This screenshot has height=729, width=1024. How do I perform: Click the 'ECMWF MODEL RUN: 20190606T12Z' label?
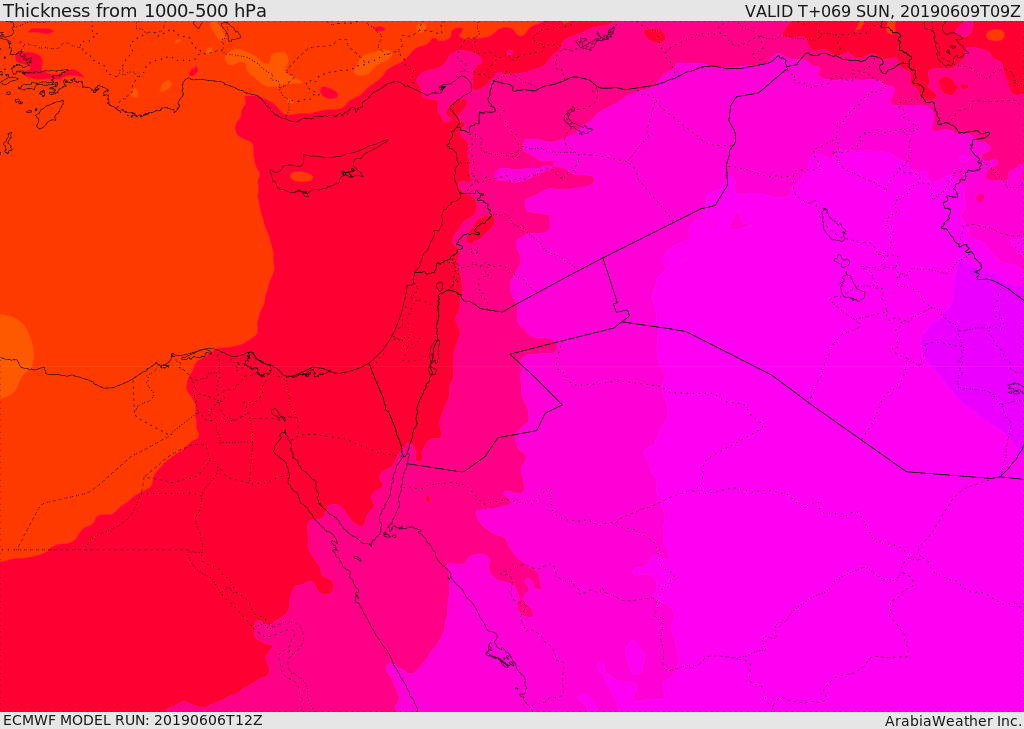click(133, 720)
